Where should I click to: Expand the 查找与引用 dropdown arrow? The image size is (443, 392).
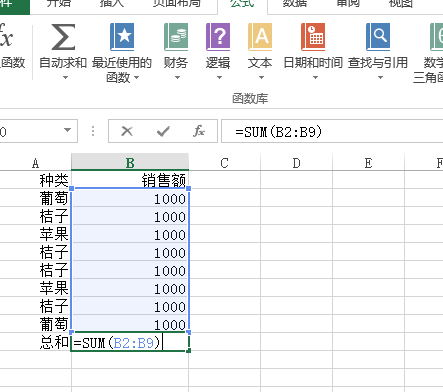click(x=380, y=78)
